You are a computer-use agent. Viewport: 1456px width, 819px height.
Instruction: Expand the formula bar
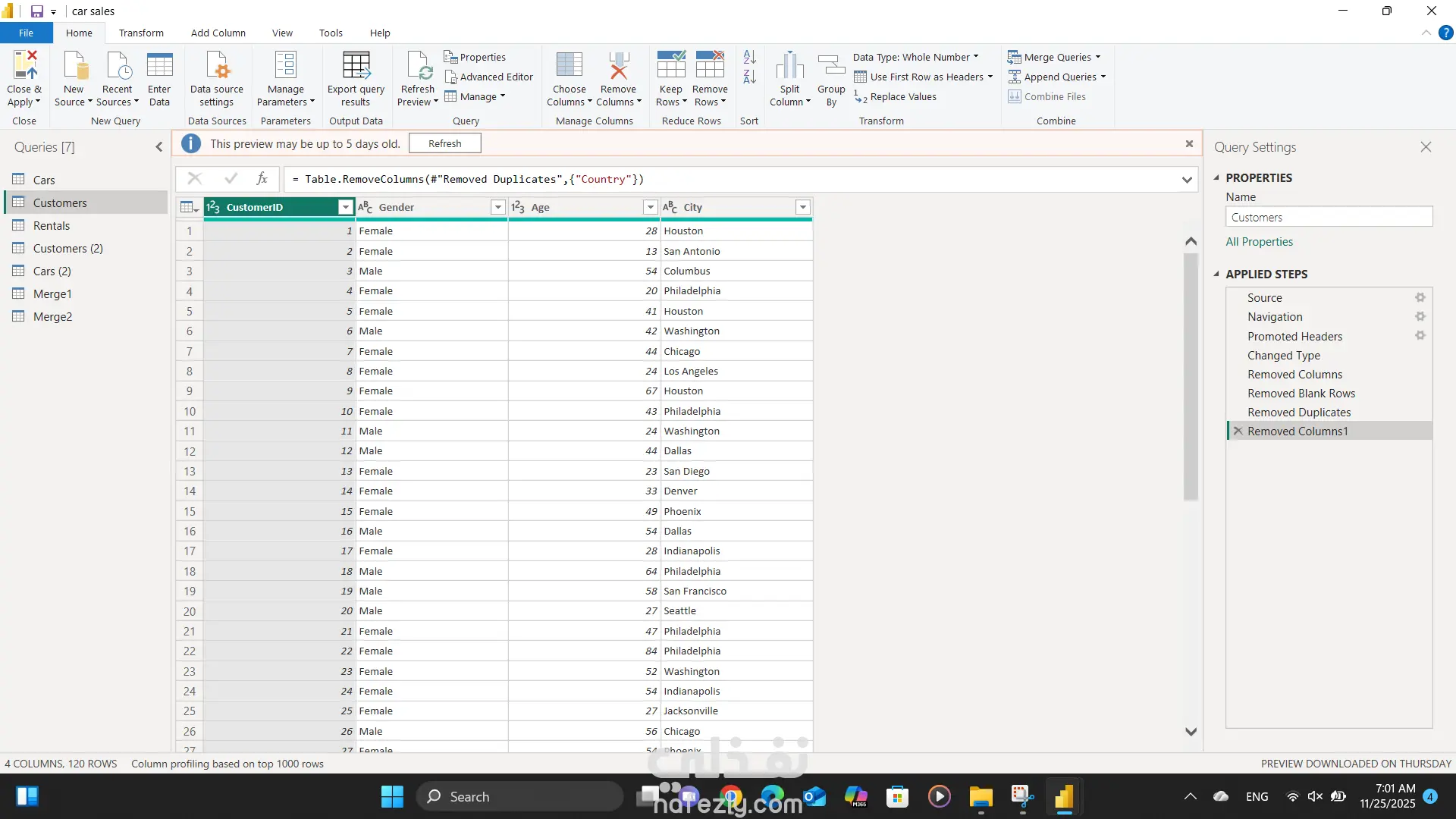(x=1187, y=180)
